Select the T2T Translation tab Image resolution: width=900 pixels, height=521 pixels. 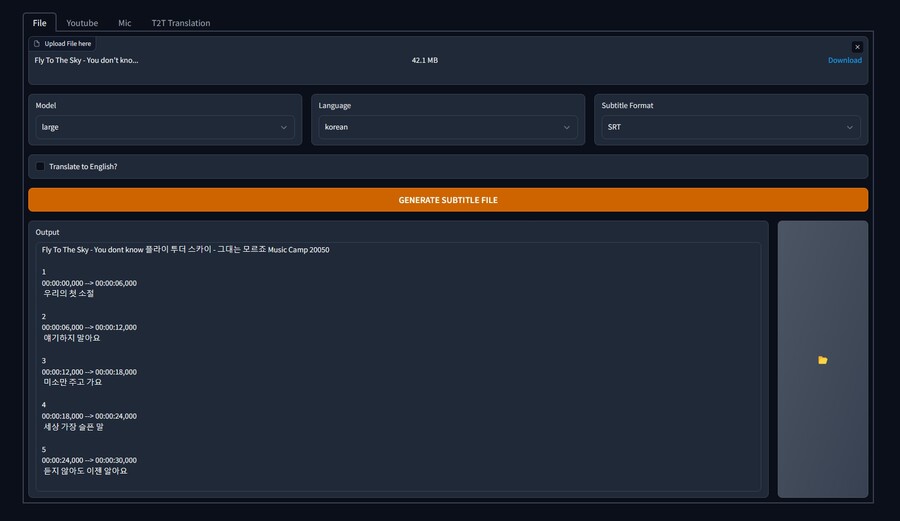(181, 23)
